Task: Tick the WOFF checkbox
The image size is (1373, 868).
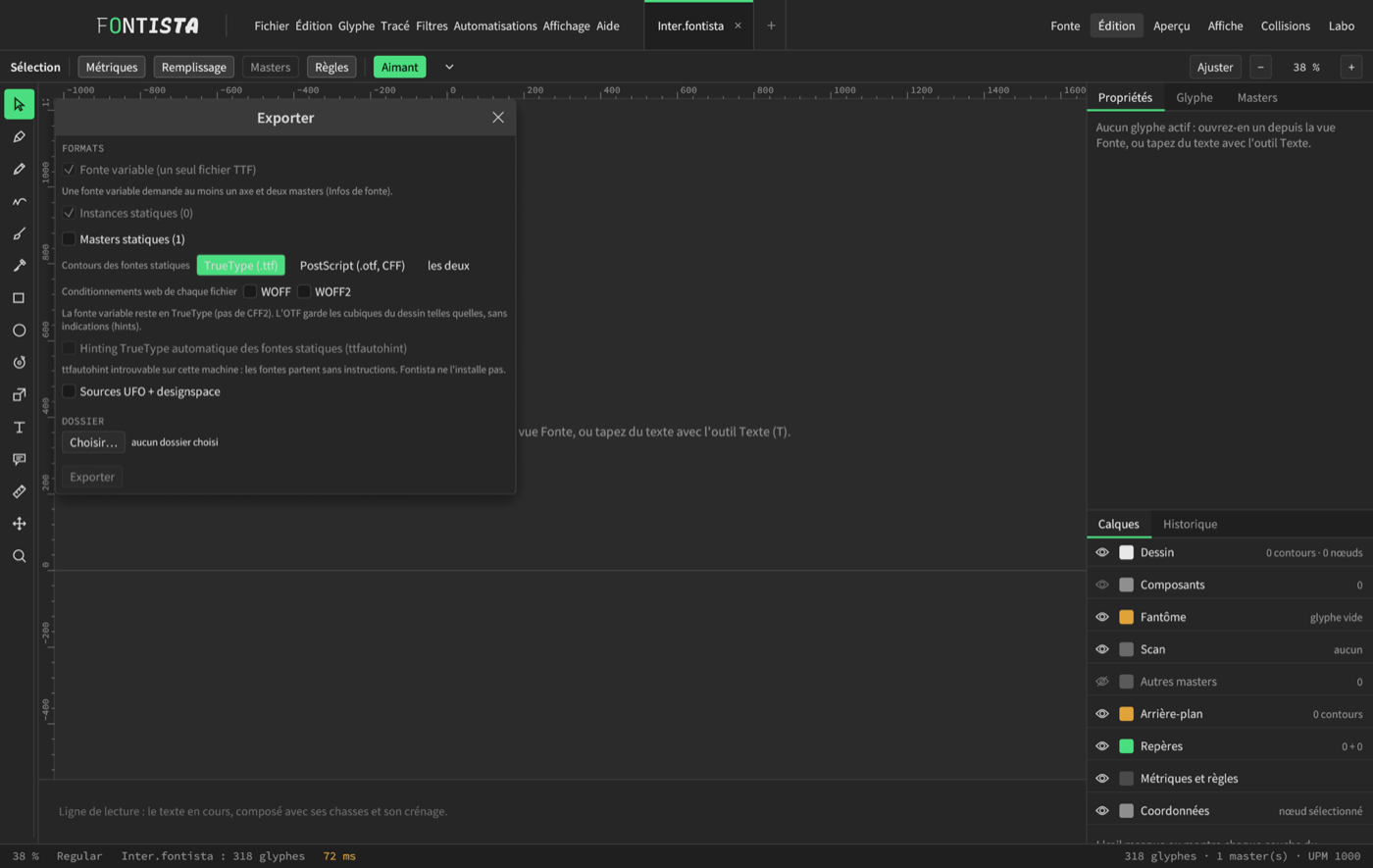Action: point(250,291)
